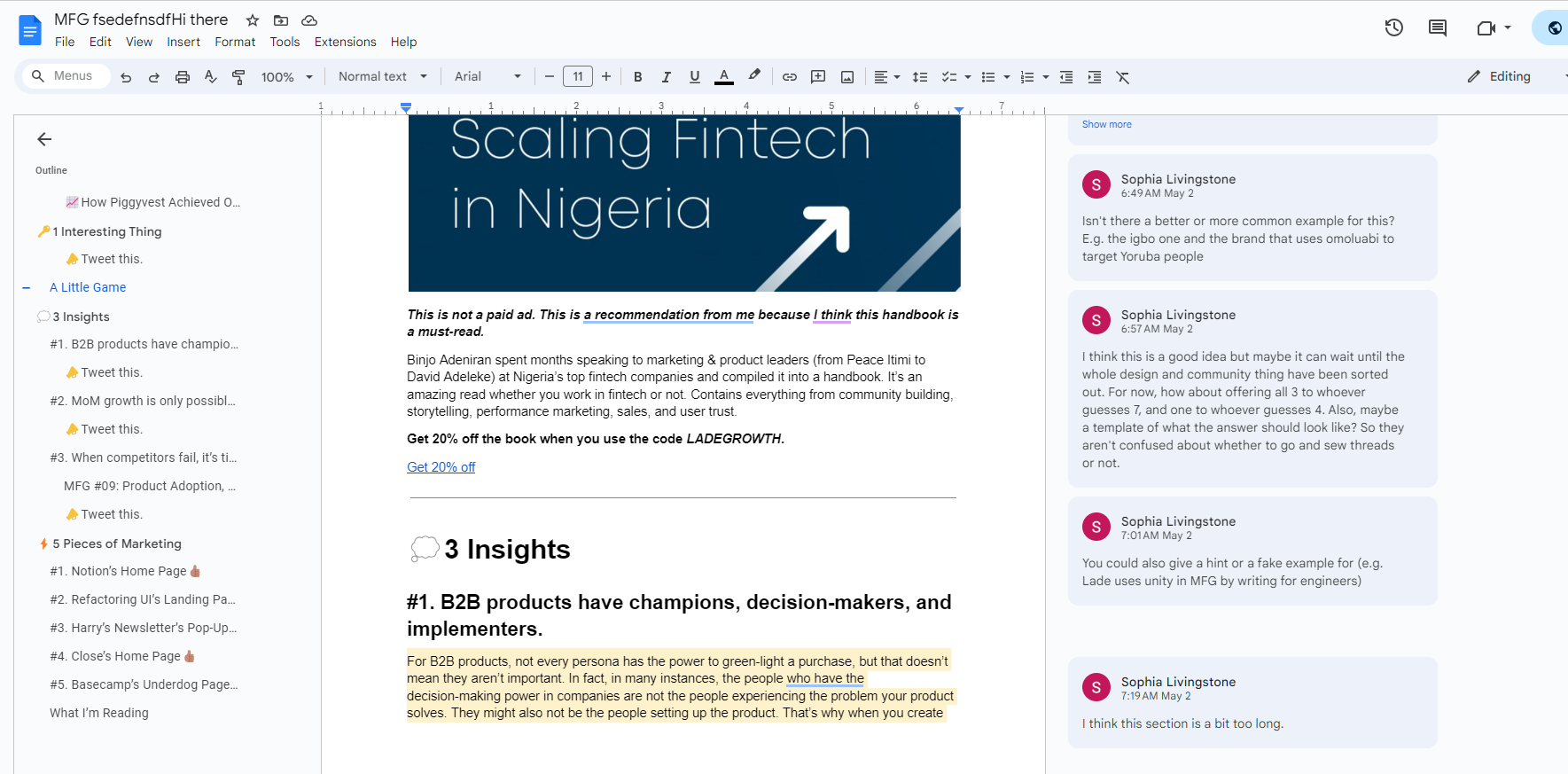The height and width of the screenshot is (774, 1568).
Task: Toggle Bold formatting
Action: click(x=637, y=77)
